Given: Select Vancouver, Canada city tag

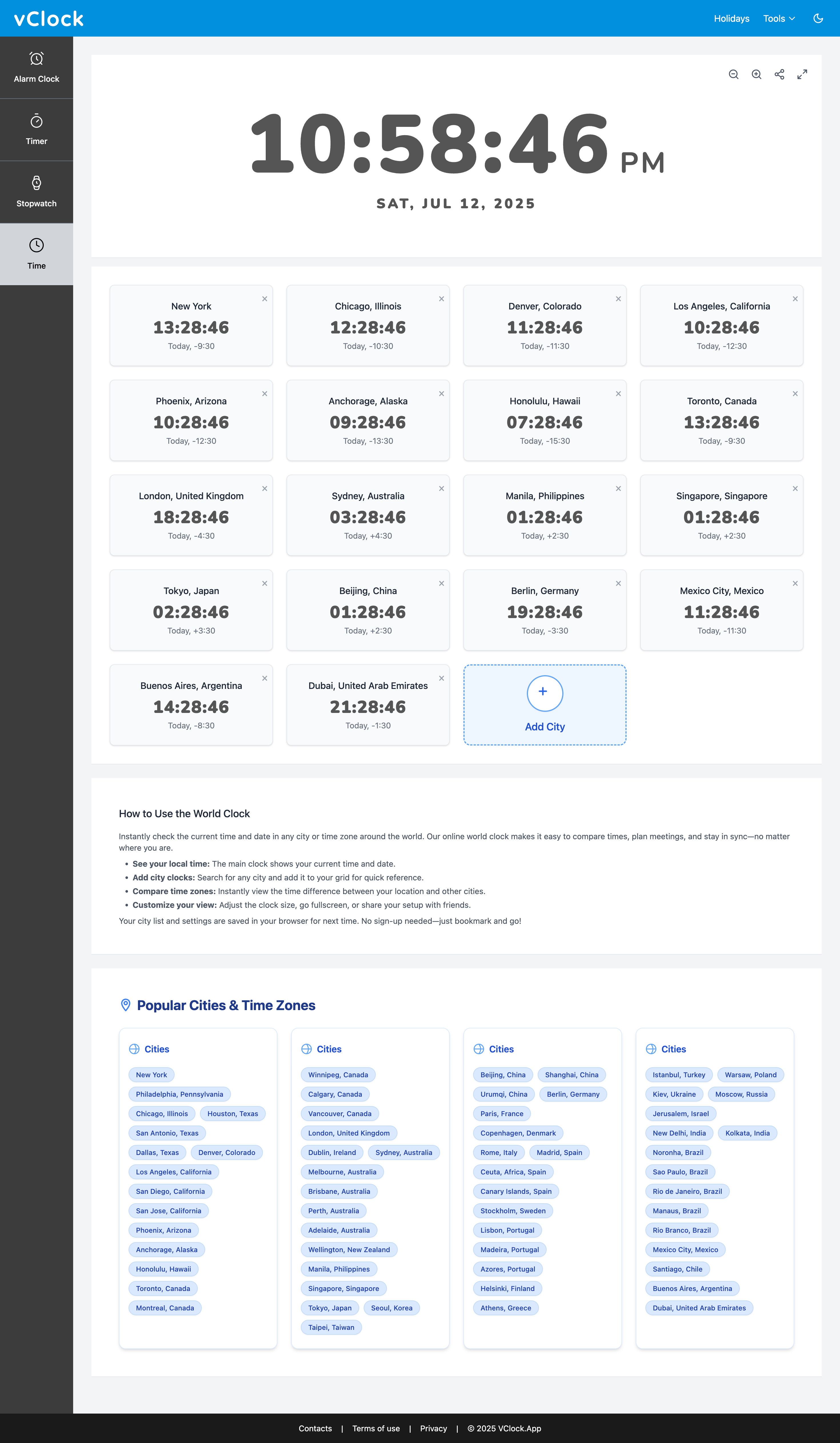Looking at the screenshot, I should (x=339, y=1114).
